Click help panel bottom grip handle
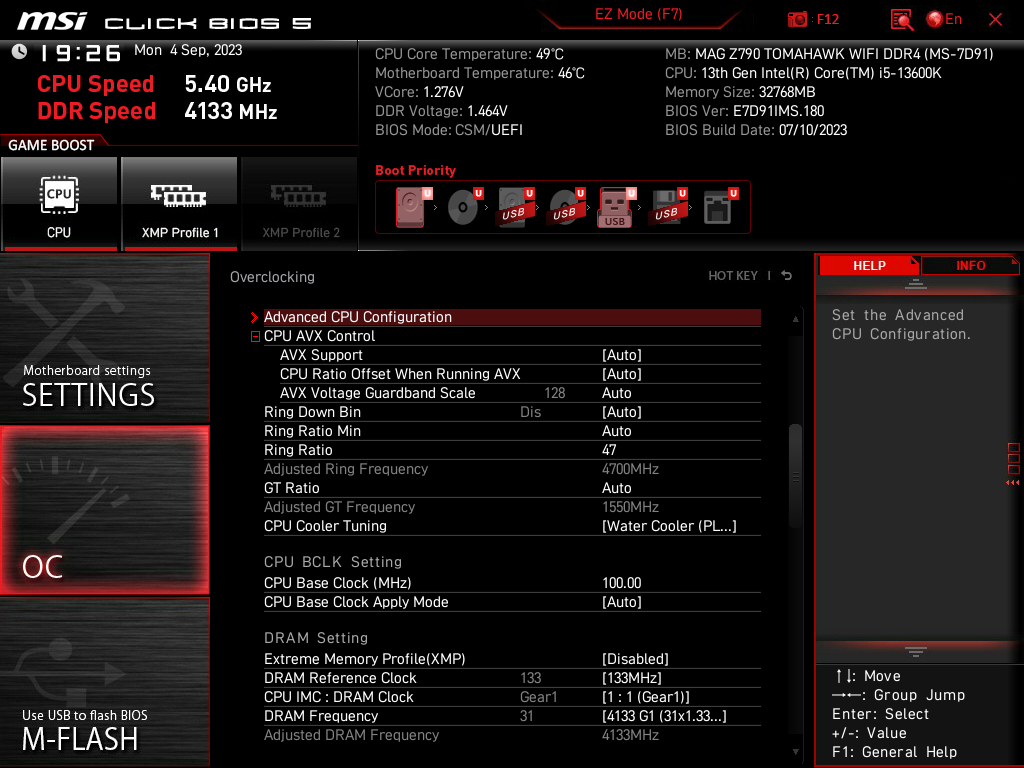The height and width of the screenshot is (768, 1024). click(x=916, y=652)
